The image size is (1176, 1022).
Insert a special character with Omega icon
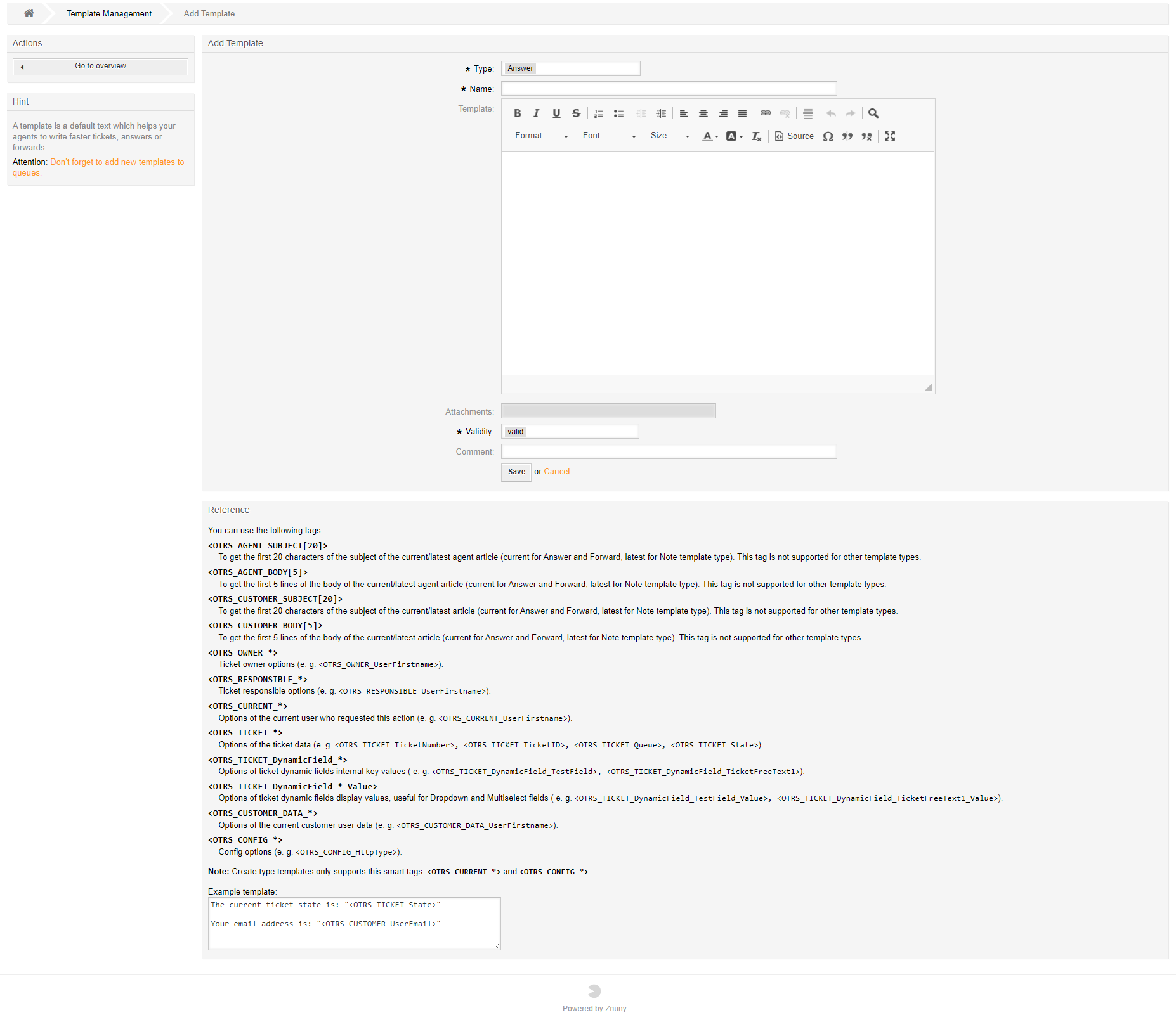click(828, 136)
